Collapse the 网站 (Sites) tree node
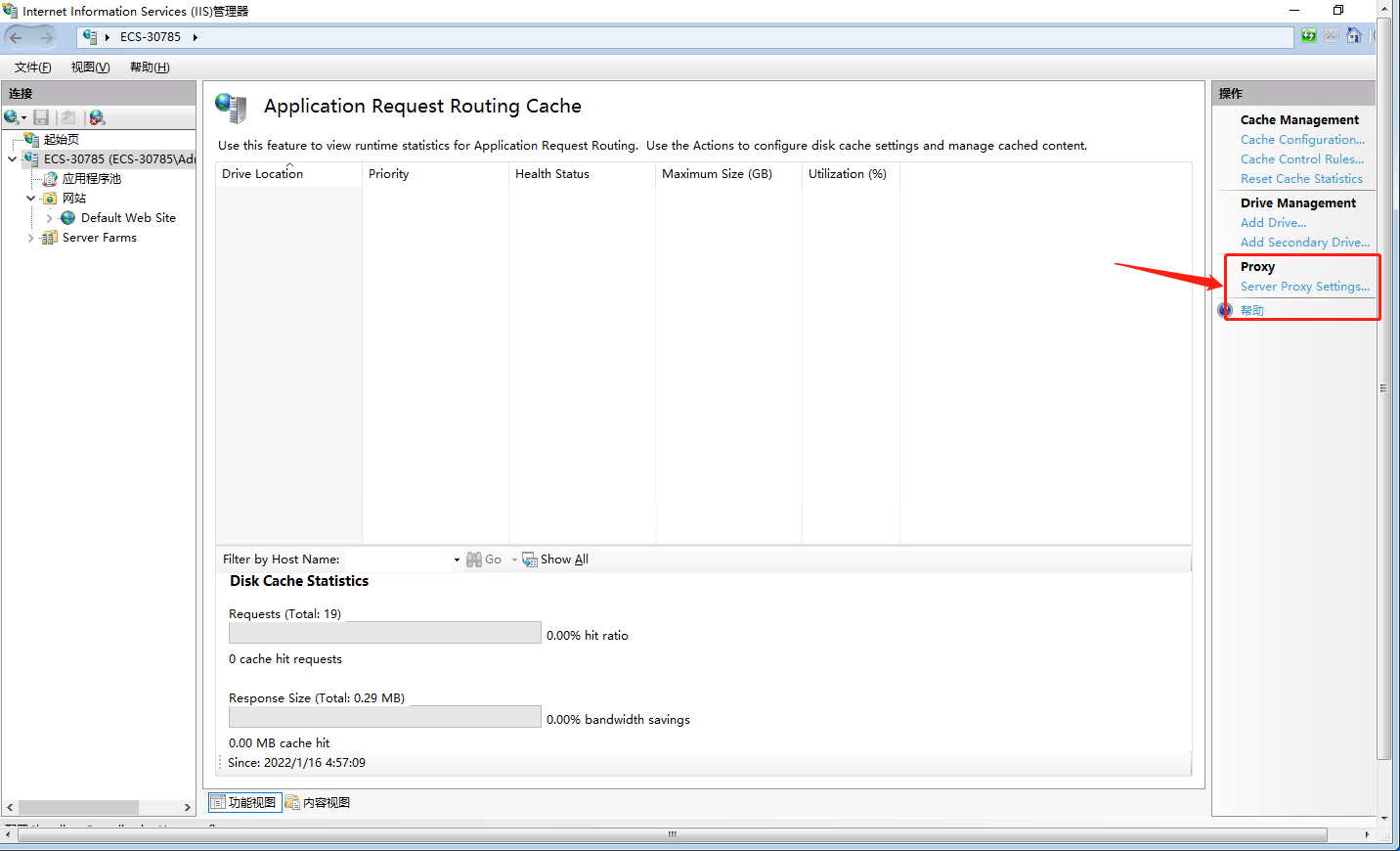Image resolution: width=1400 pixels, height=851 pixels. [30, 198]
